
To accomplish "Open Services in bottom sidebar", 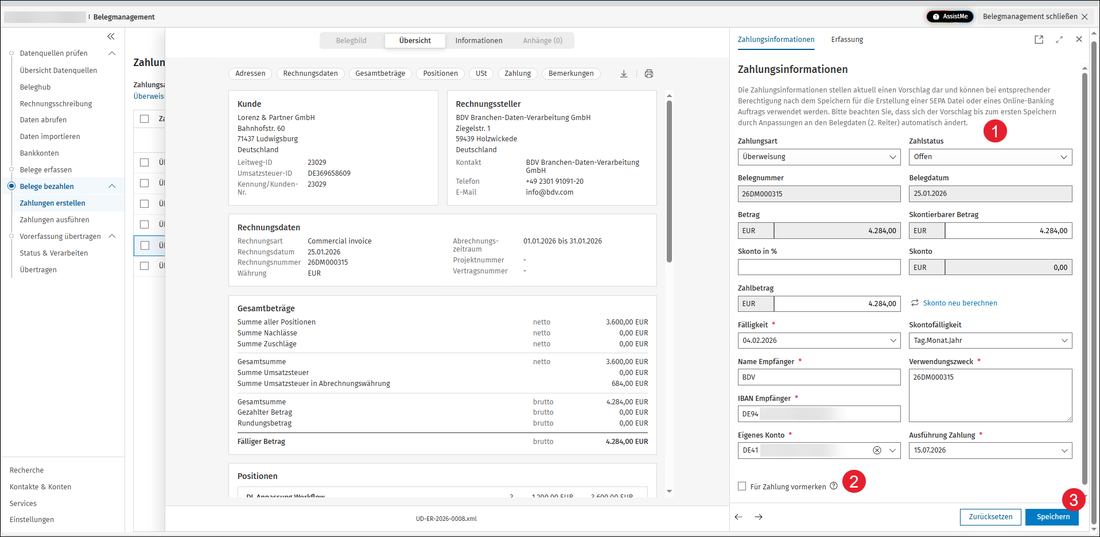I will 23,503.
